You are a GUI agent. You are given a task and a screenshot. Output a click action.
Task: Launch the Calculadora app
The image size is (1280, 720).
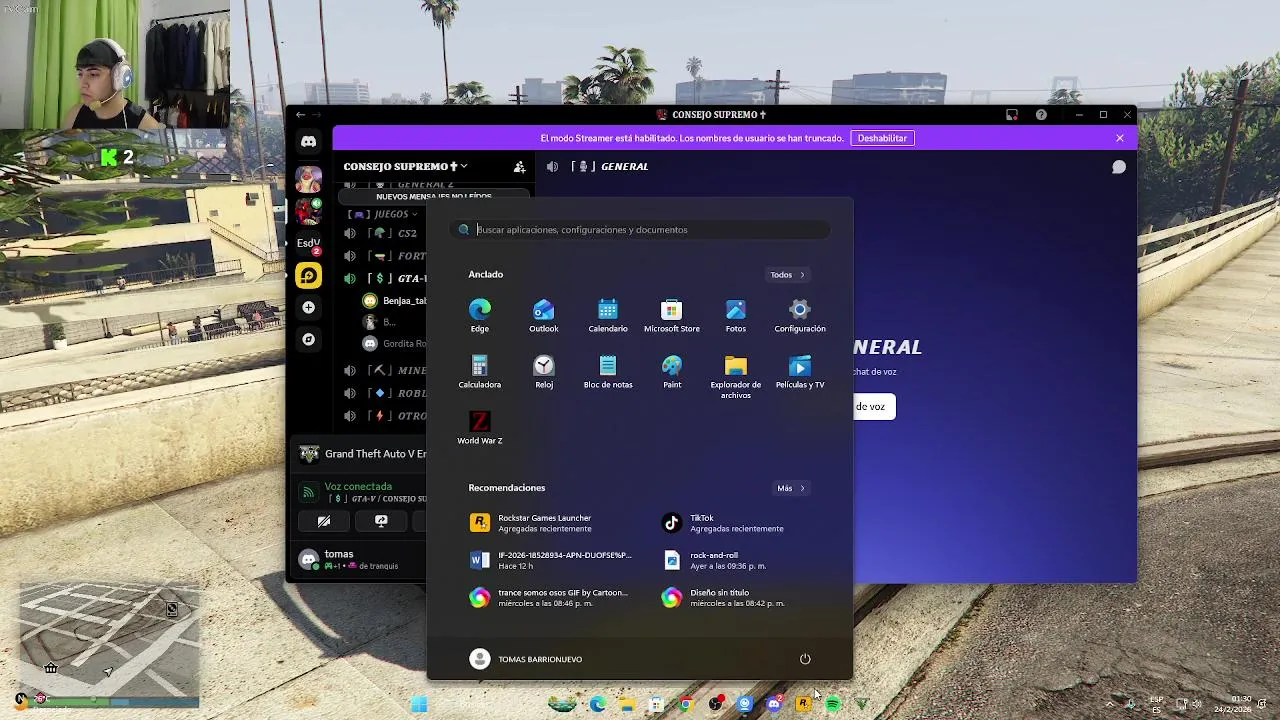coord(480,372)
